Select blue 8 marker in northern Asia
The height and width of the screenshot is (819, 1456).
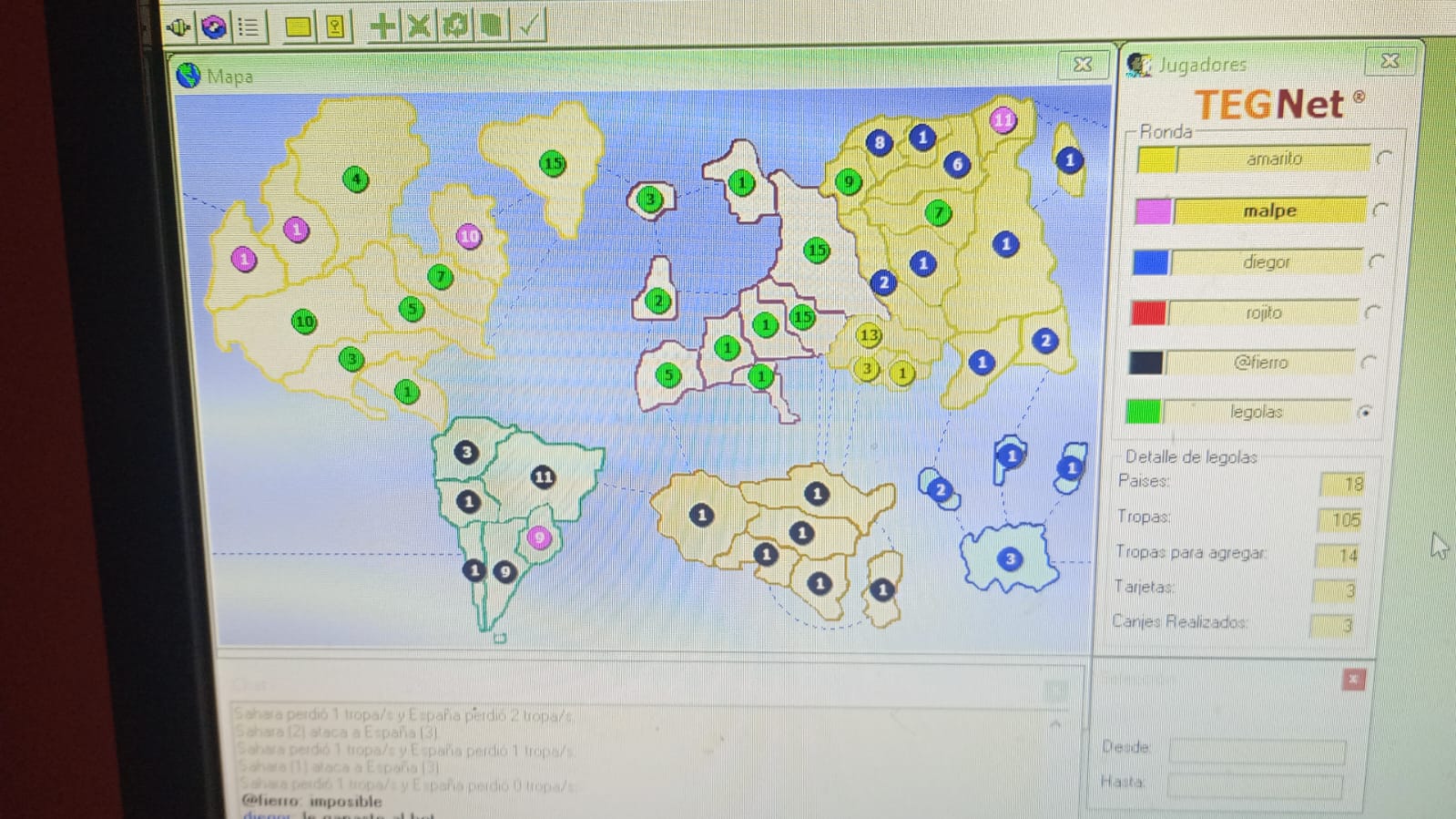[x=879, y=142]
